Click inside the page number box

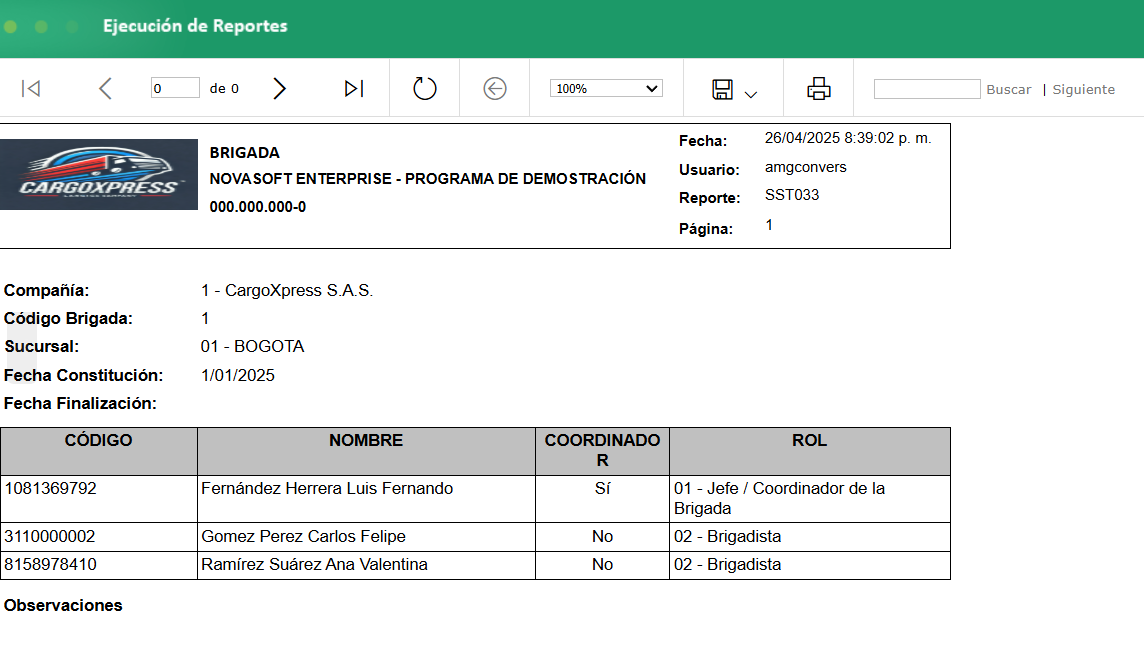click(175, 88)
